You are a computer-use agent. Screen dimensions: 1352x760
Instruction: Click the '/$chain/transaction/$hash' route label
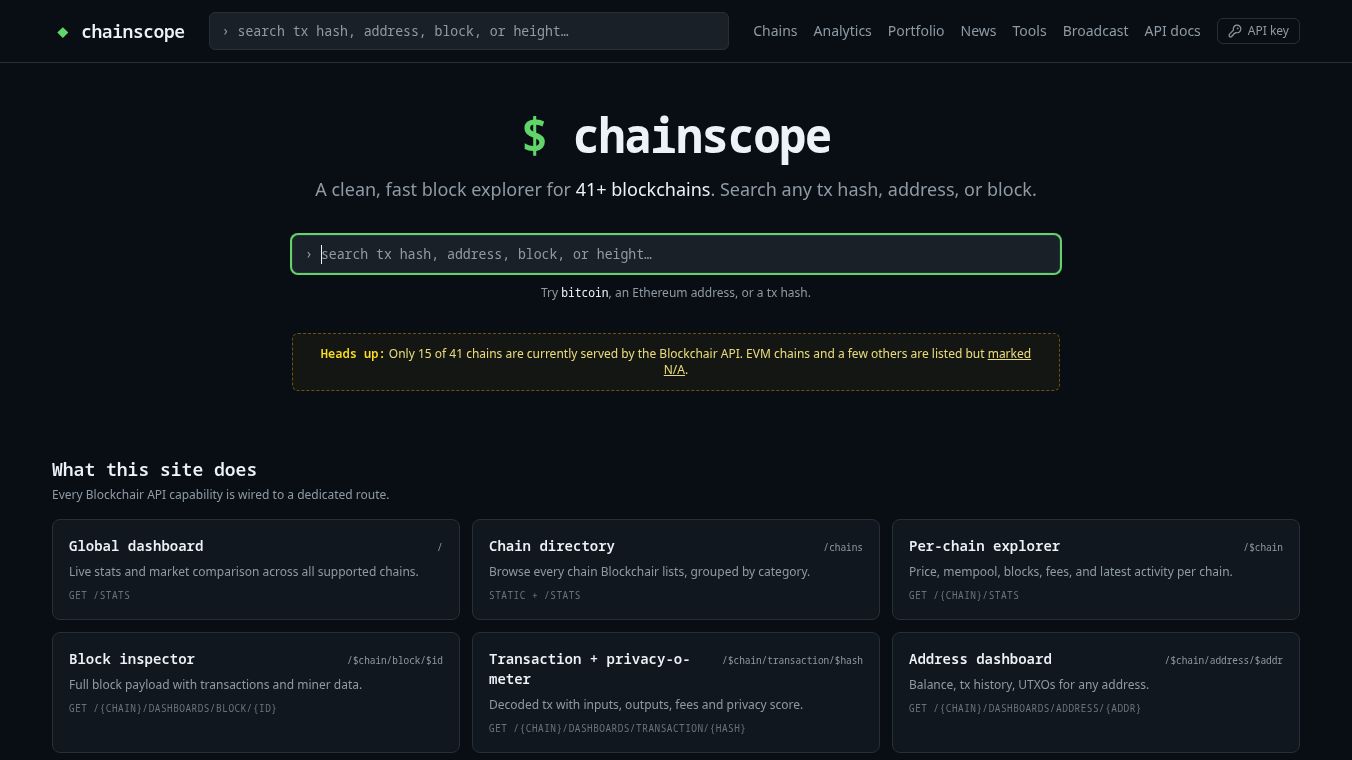[x=793, y=660]
